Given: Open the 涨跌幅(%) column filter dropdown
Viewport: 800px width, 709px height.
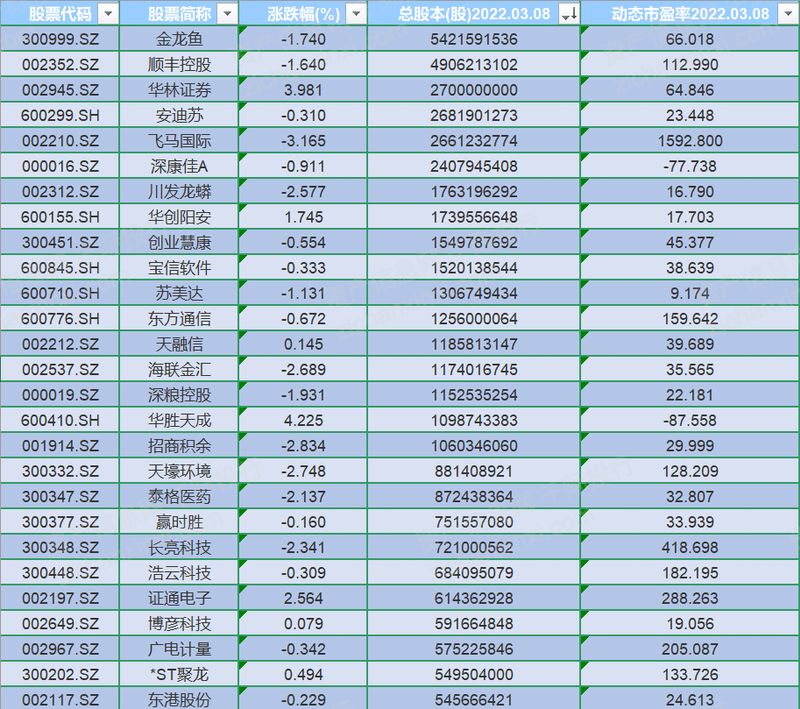Looking at the screenshot, I should tap(355, 12).
